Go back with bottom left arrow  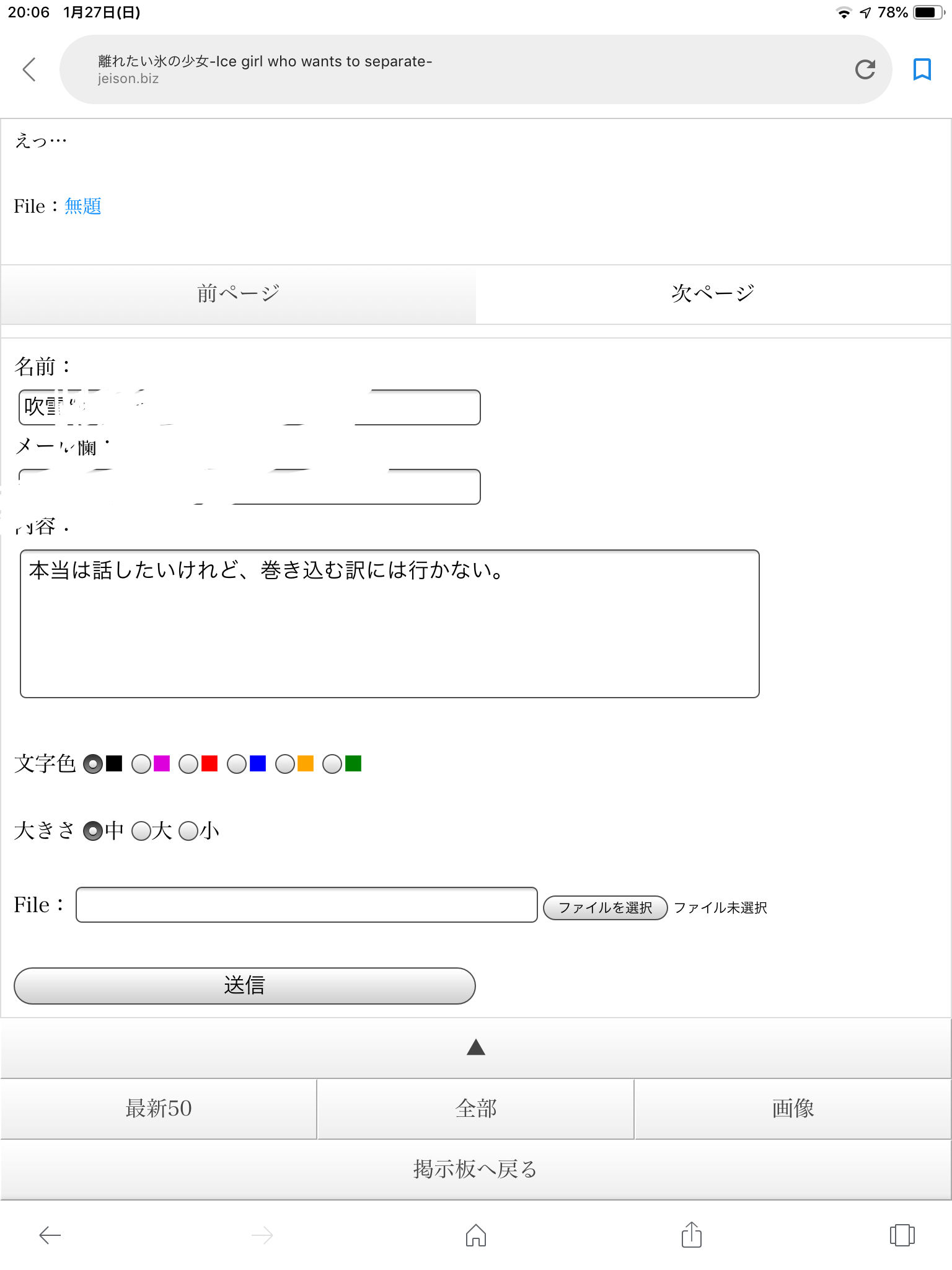(x=50, y=1235)
